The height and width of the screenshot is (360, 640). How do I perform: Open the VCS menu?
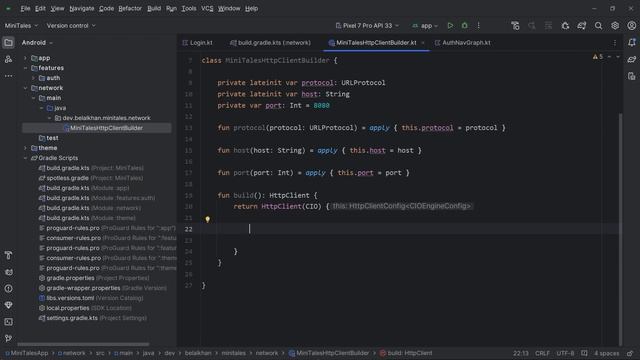(x=207, y=8)
